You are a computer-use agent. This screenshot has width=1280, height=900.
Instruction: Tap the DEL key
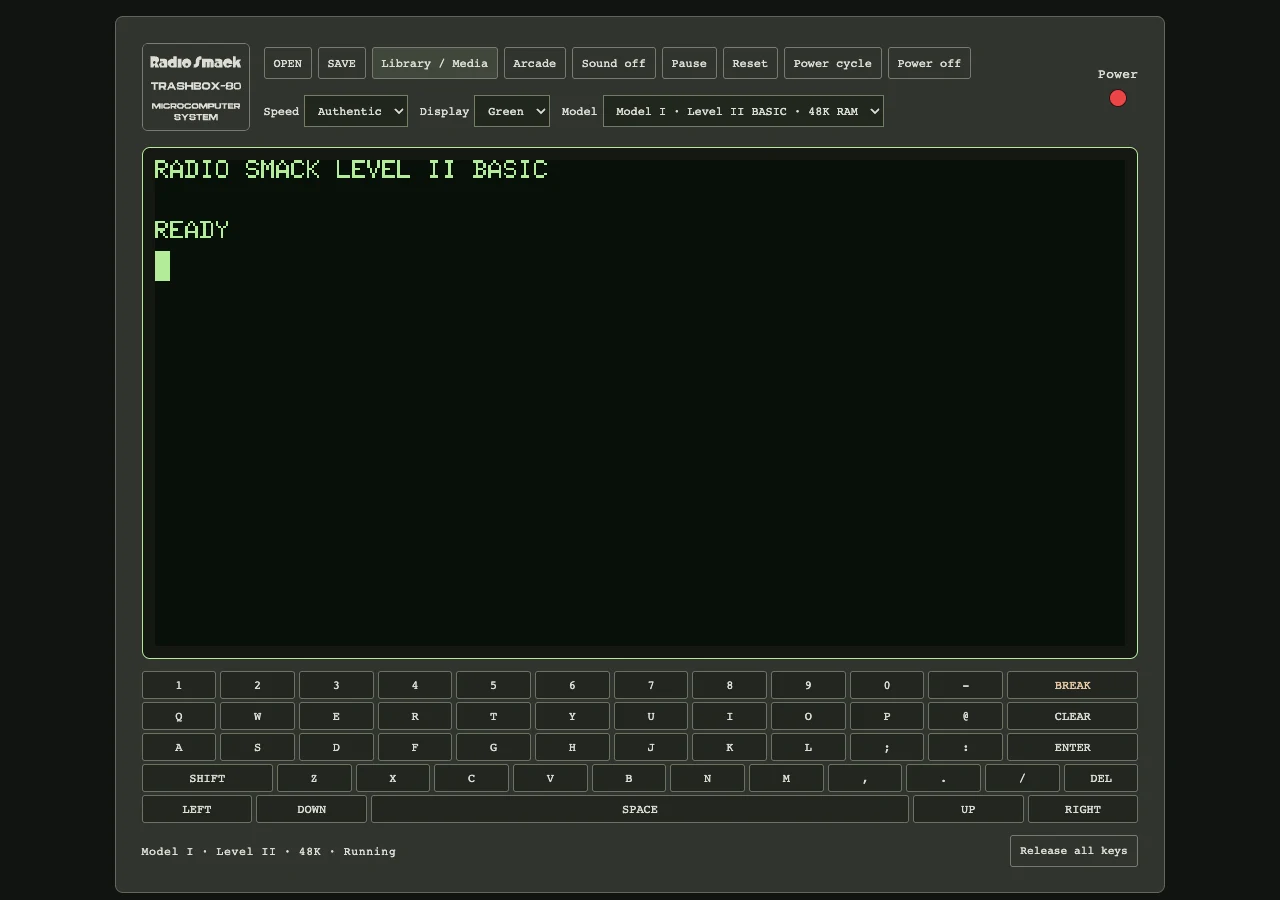(x=1101, y=778)
